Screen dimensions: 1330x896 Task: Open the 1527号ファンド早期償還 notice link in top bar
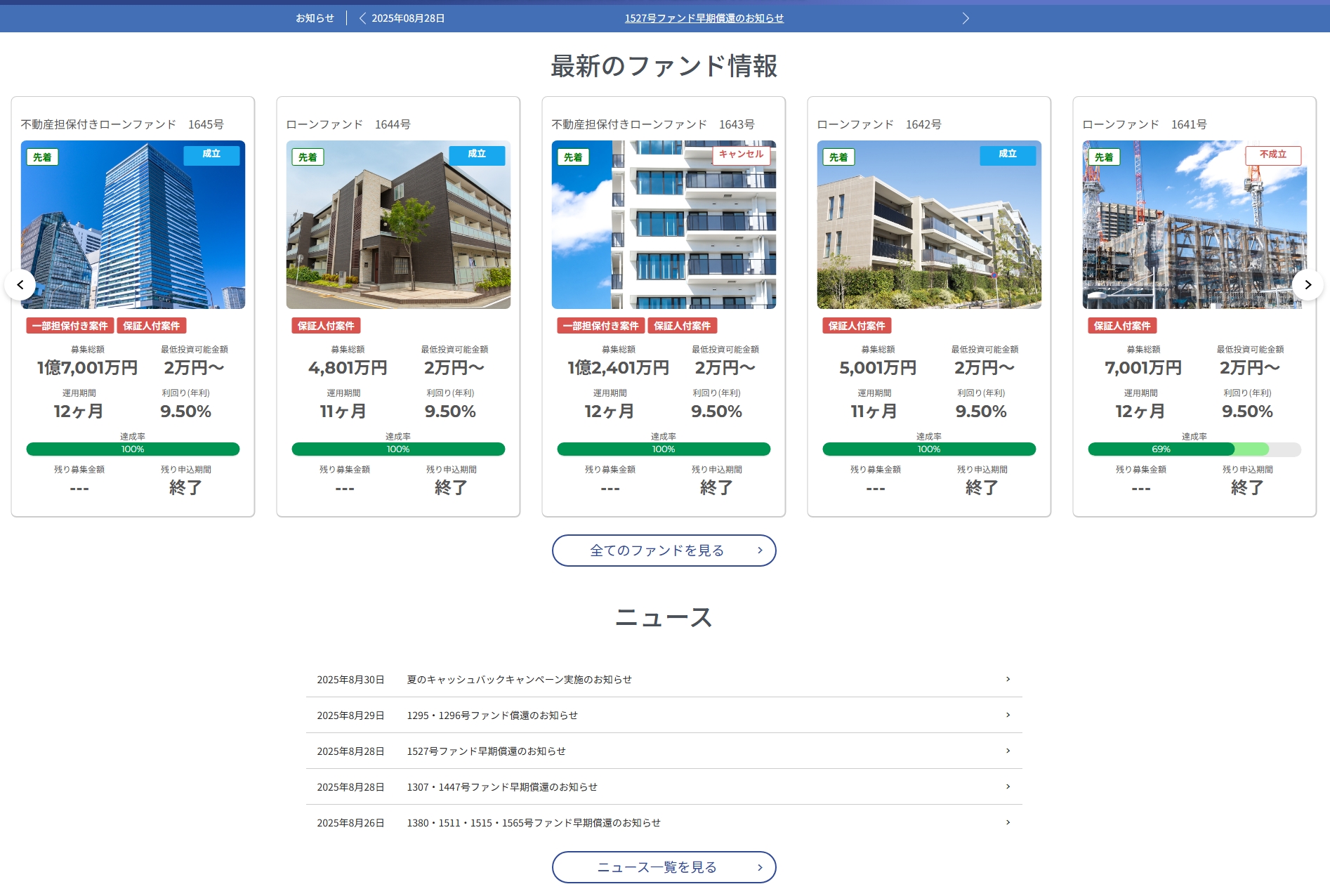(704, 18)
